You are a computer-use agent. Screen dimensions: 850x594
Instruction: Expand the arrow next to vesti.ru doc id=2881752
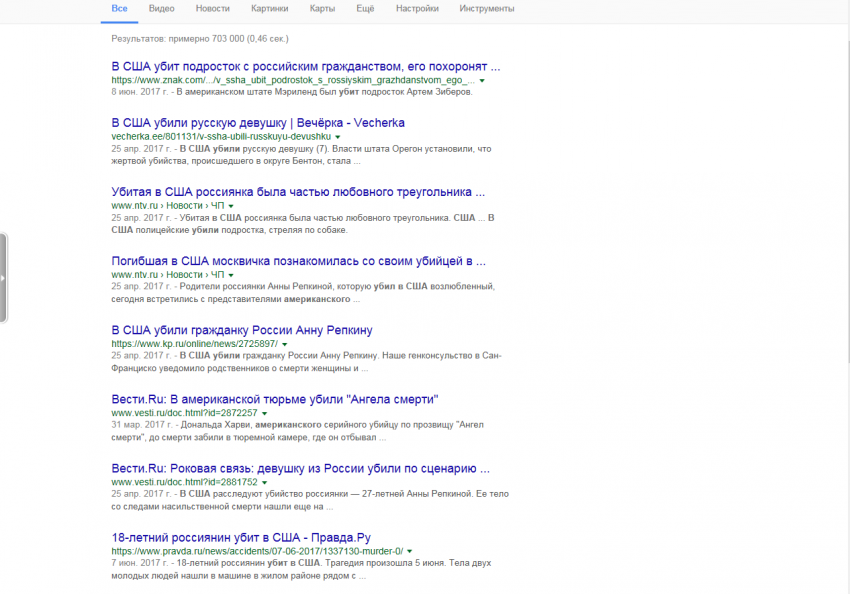pyautogui.click(x=266, y=482)
